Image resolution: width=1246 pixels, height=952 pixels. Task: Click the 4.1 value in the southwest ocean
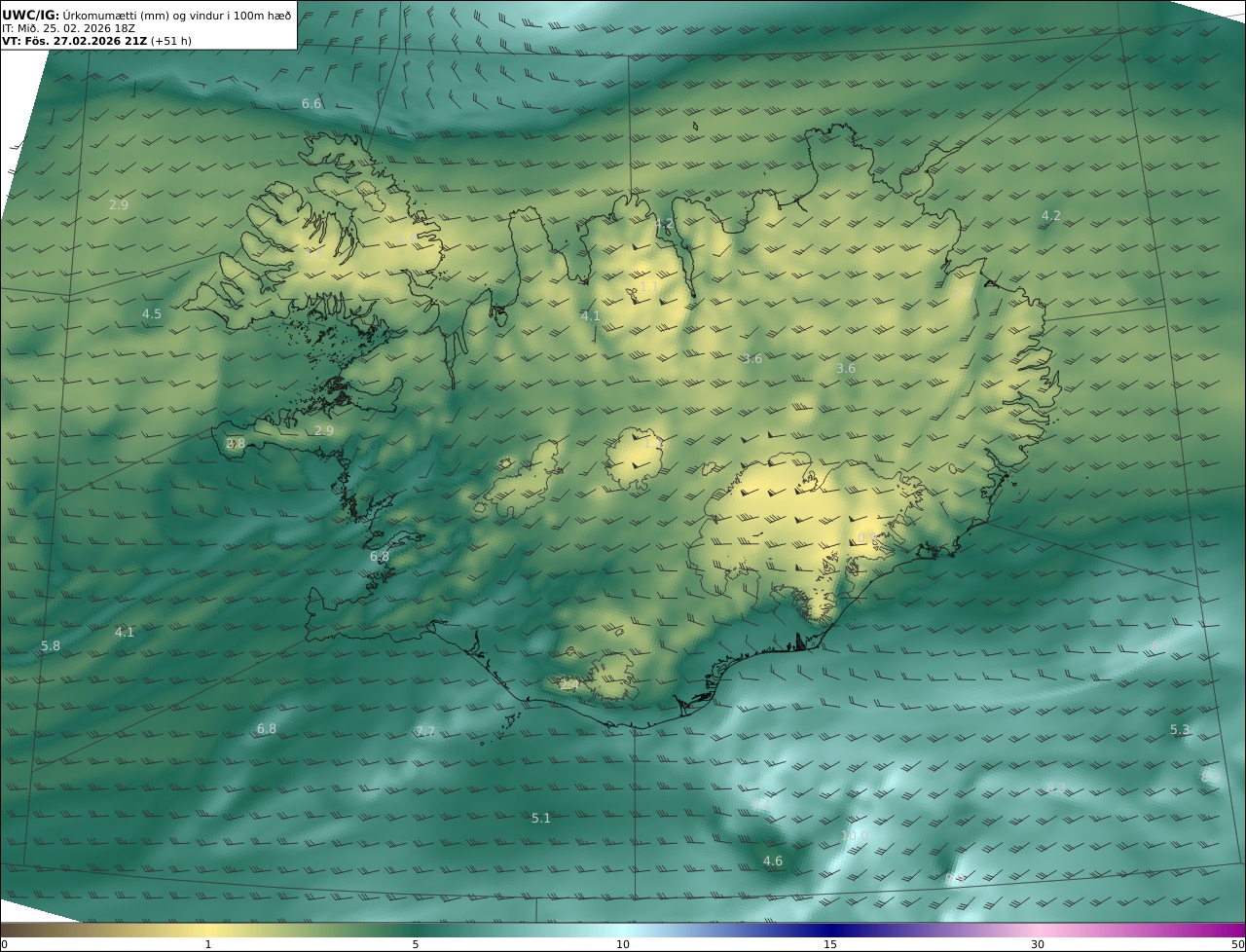point(125,632)
